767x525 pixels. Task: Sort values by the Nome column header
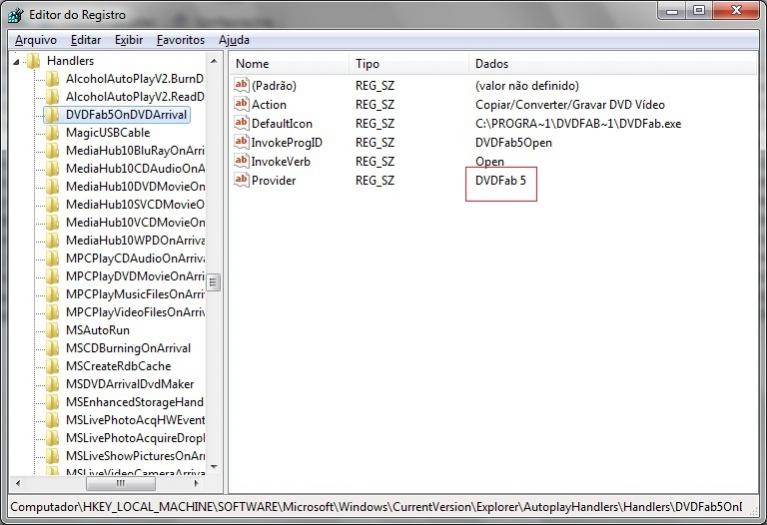coord(290,64)
